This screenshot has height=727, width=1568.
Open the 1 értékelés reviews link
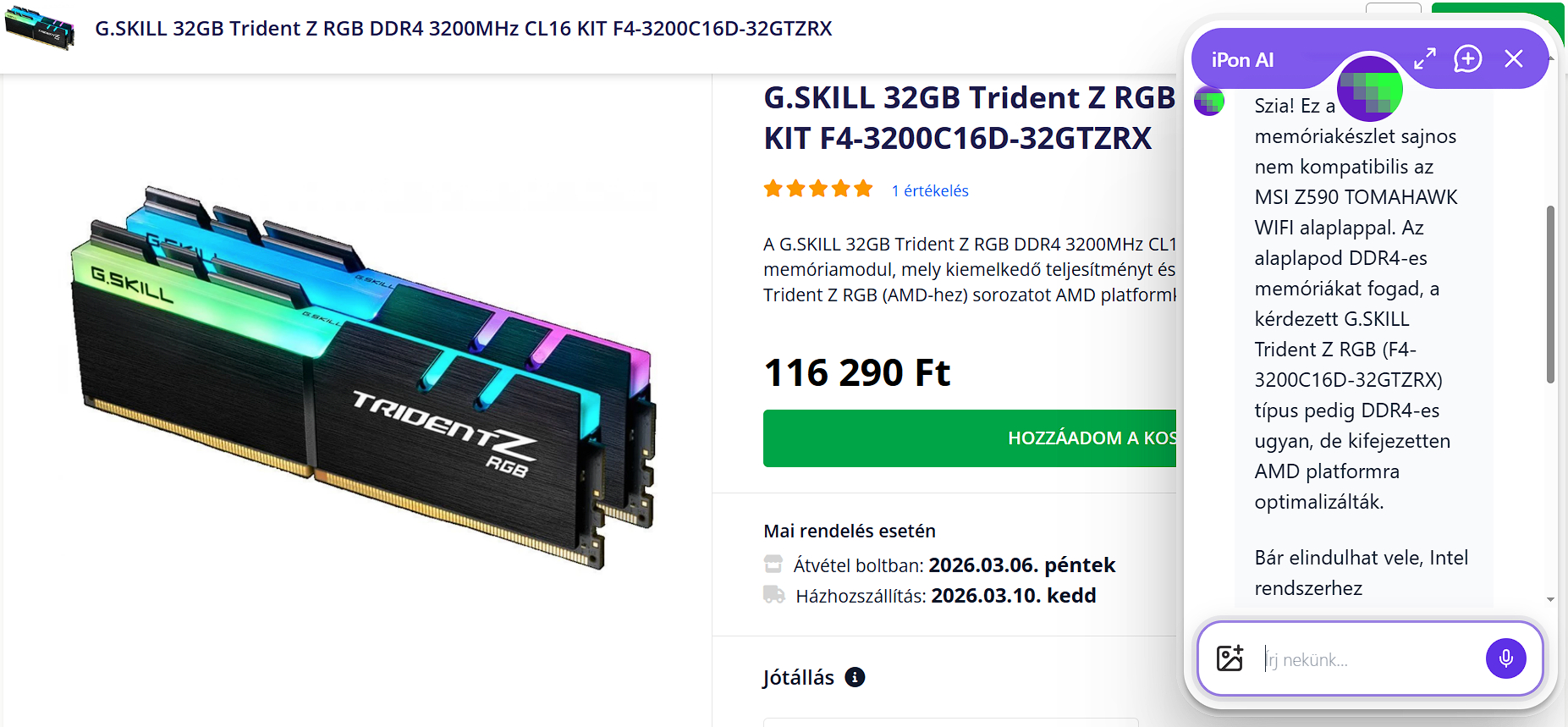point(930,190)
